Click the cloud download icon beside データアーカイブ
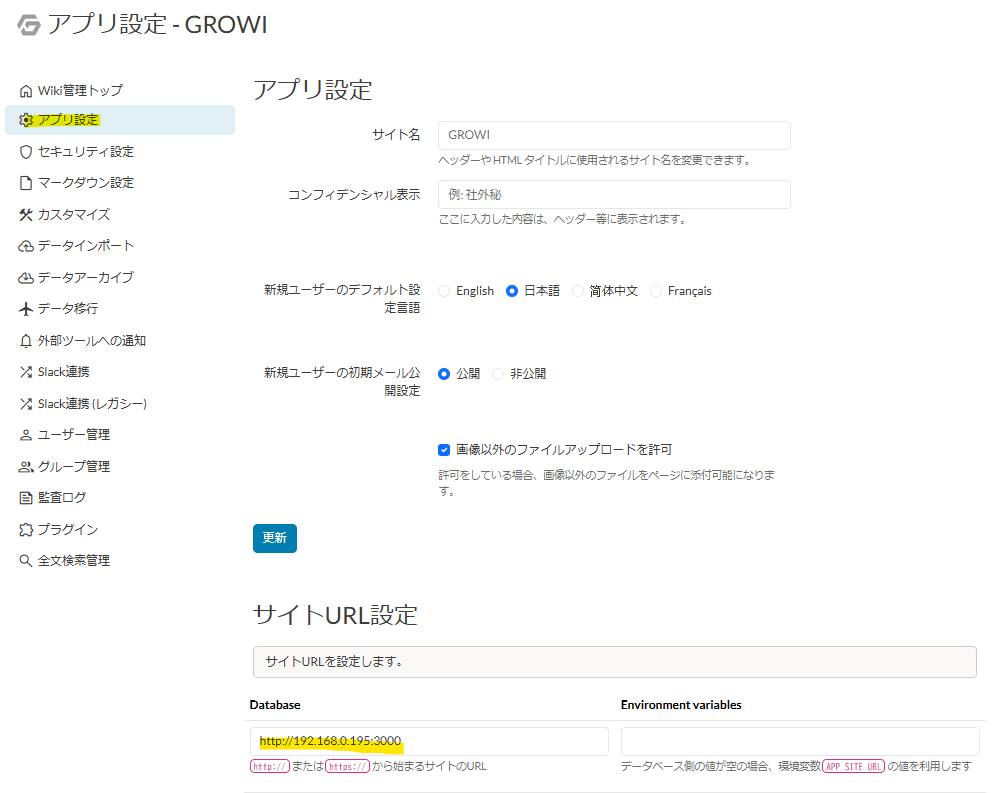 point(26,278)
